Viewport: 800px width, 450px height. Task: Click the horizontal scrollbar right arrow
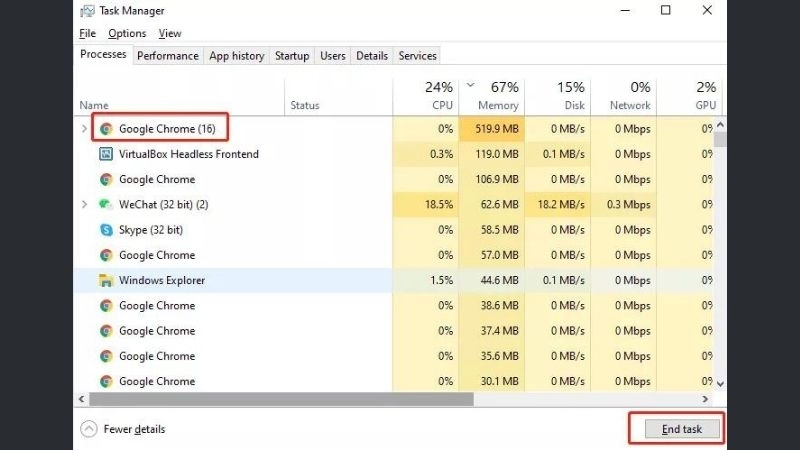click(x=705, y=399)
